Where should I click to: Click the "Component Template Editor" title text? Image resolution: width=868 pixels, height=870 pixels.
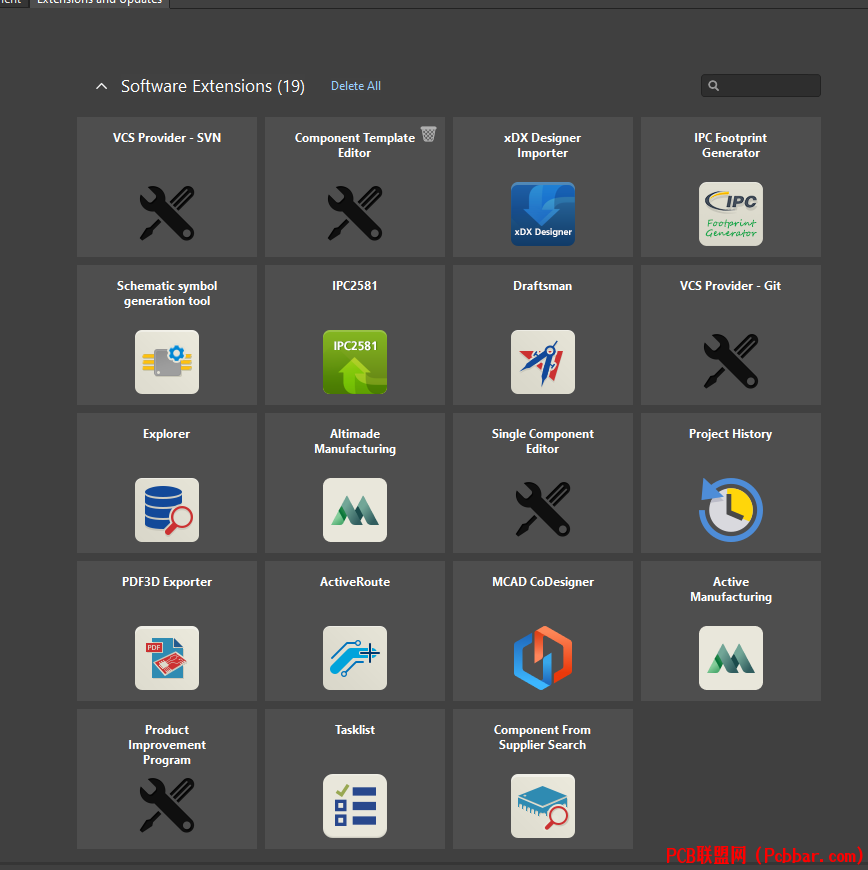coord(355,145)
